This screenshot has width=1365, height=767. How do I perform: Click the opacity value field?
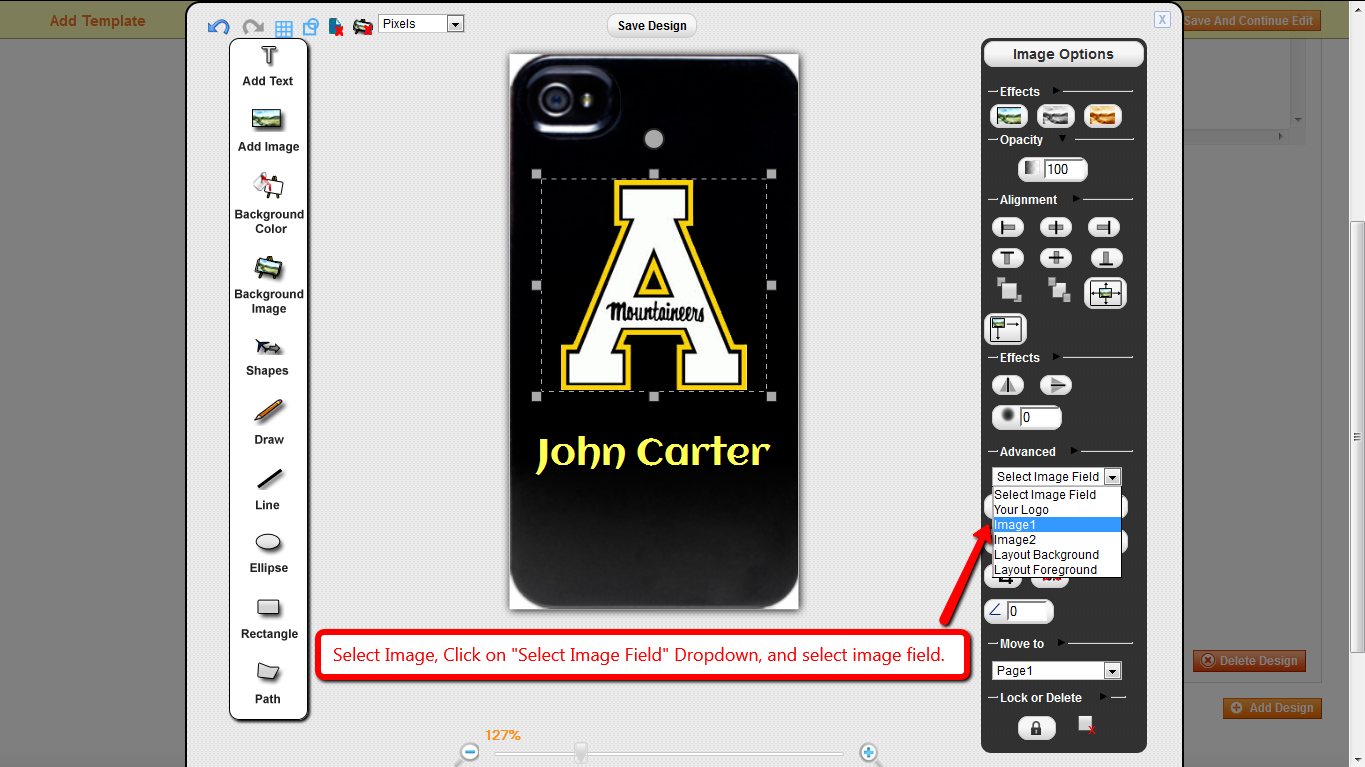tap(1064, 169)
